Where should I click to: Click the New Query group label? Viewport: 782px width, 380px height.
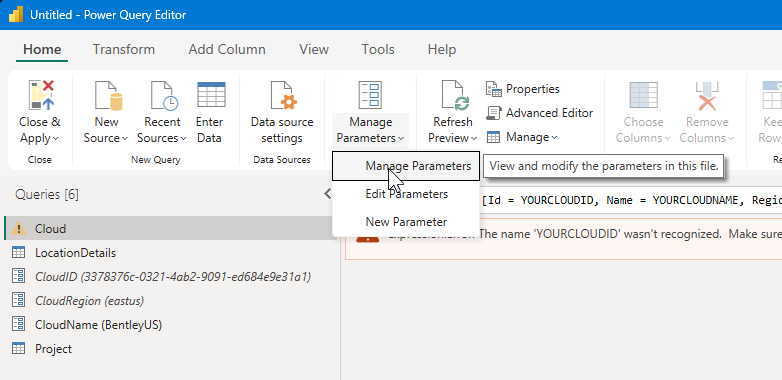coord(156,160)
